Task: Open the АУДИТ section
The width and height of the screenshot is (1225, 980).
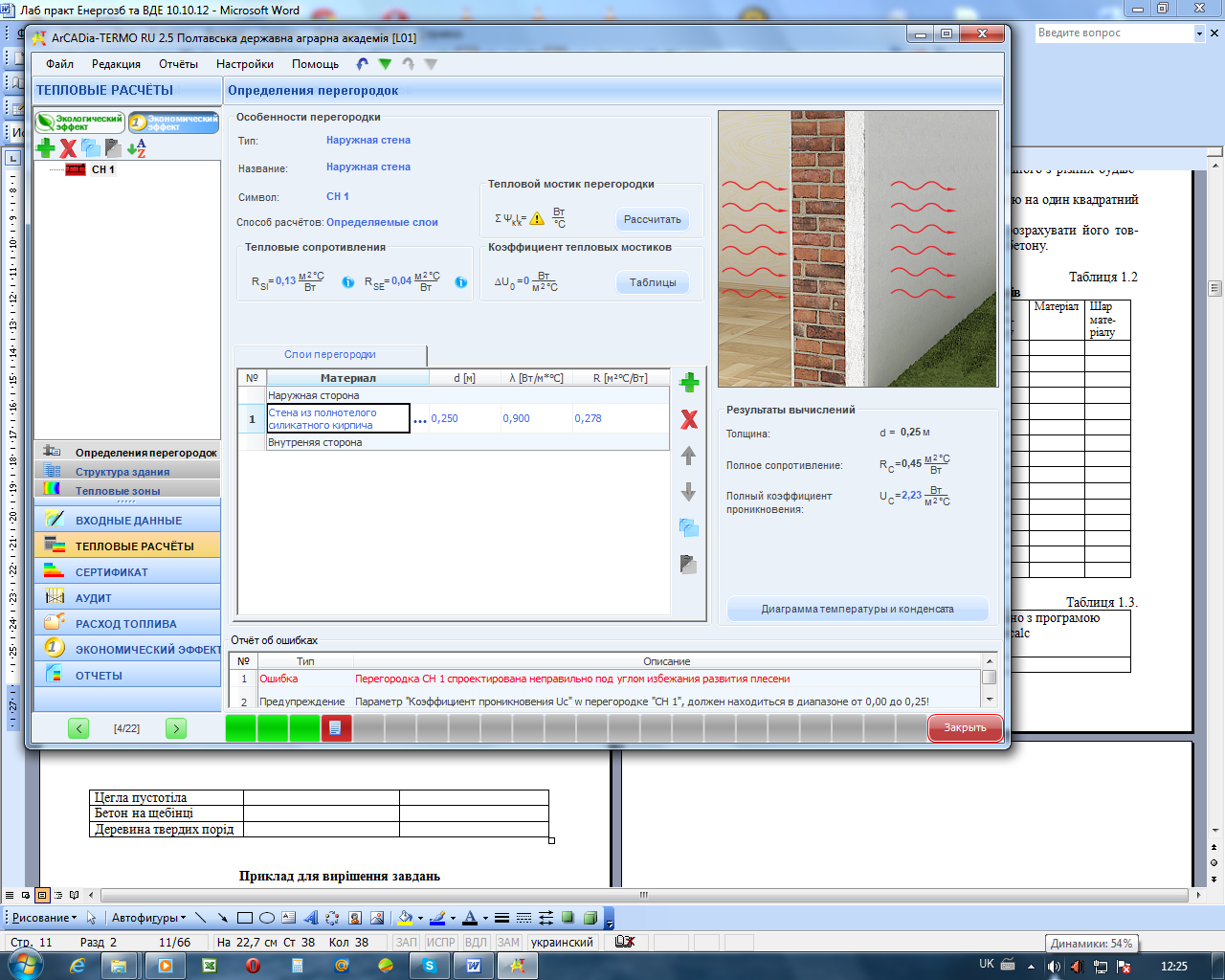Action: point(127,597)
